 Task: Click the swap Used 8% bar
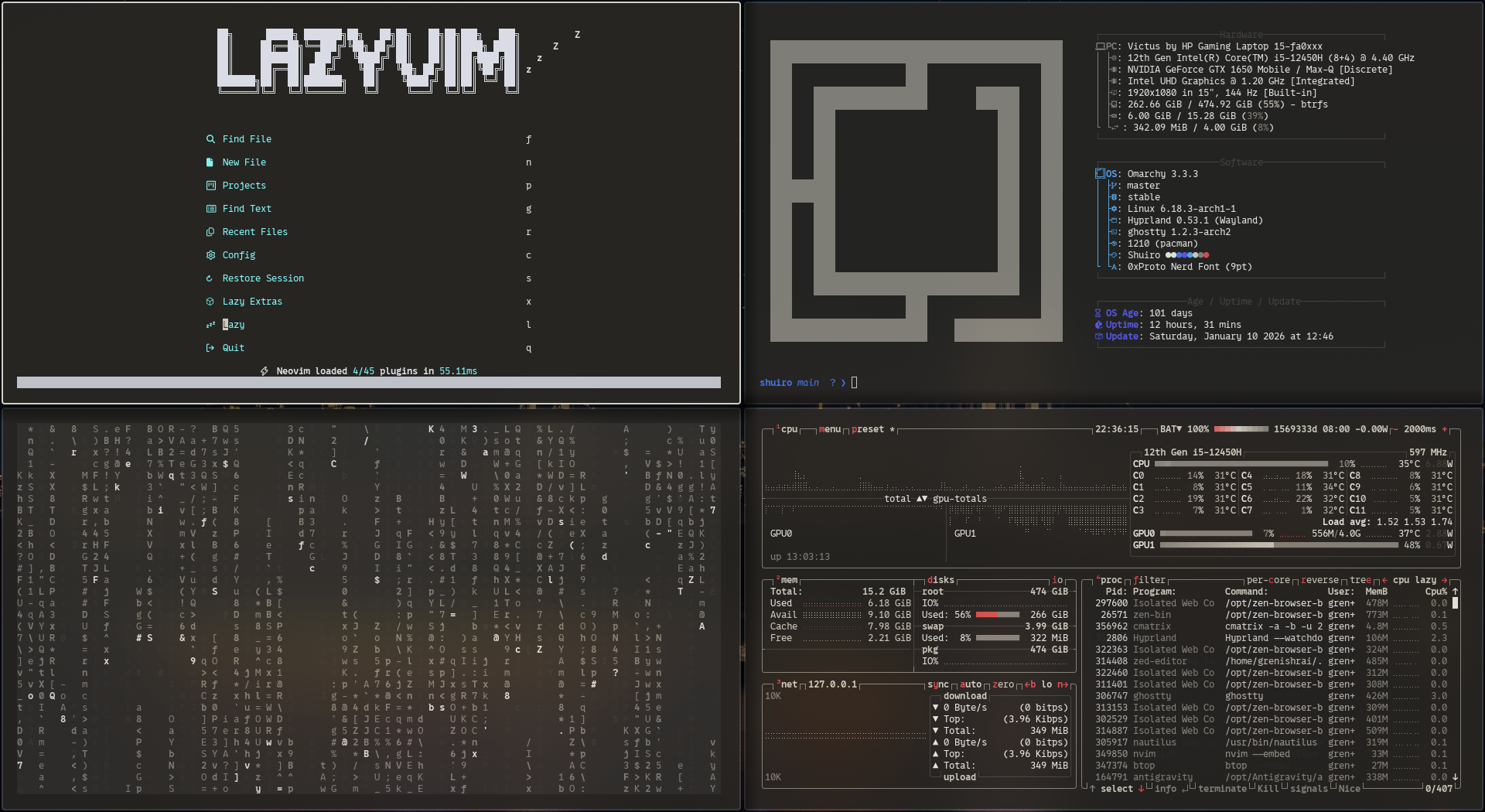998,638
